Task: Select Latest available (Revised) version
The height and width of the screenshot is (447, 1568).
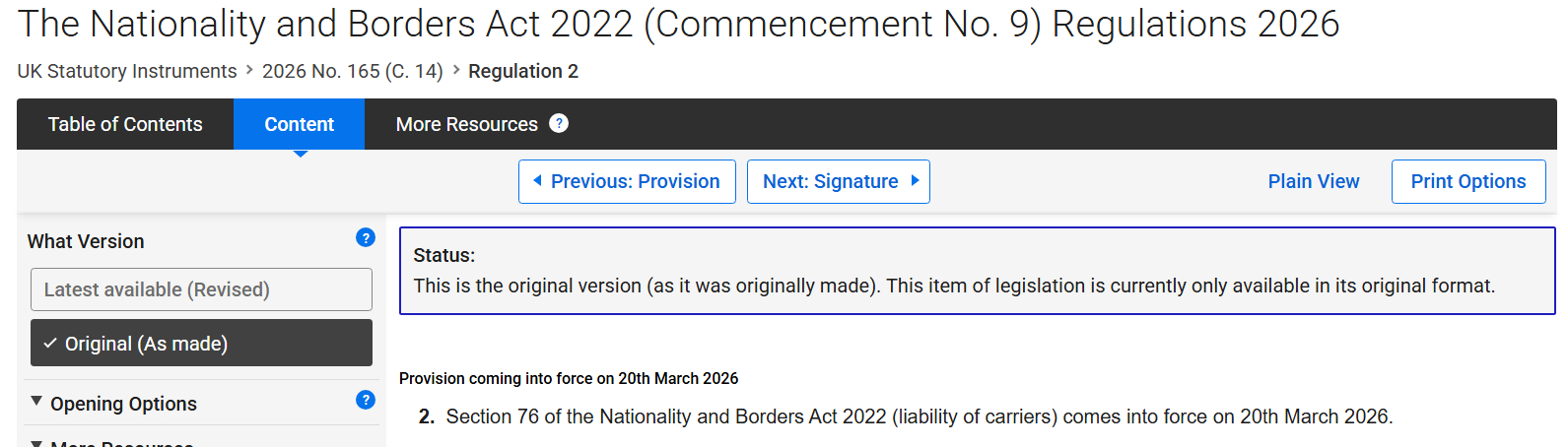Action: 201,289
